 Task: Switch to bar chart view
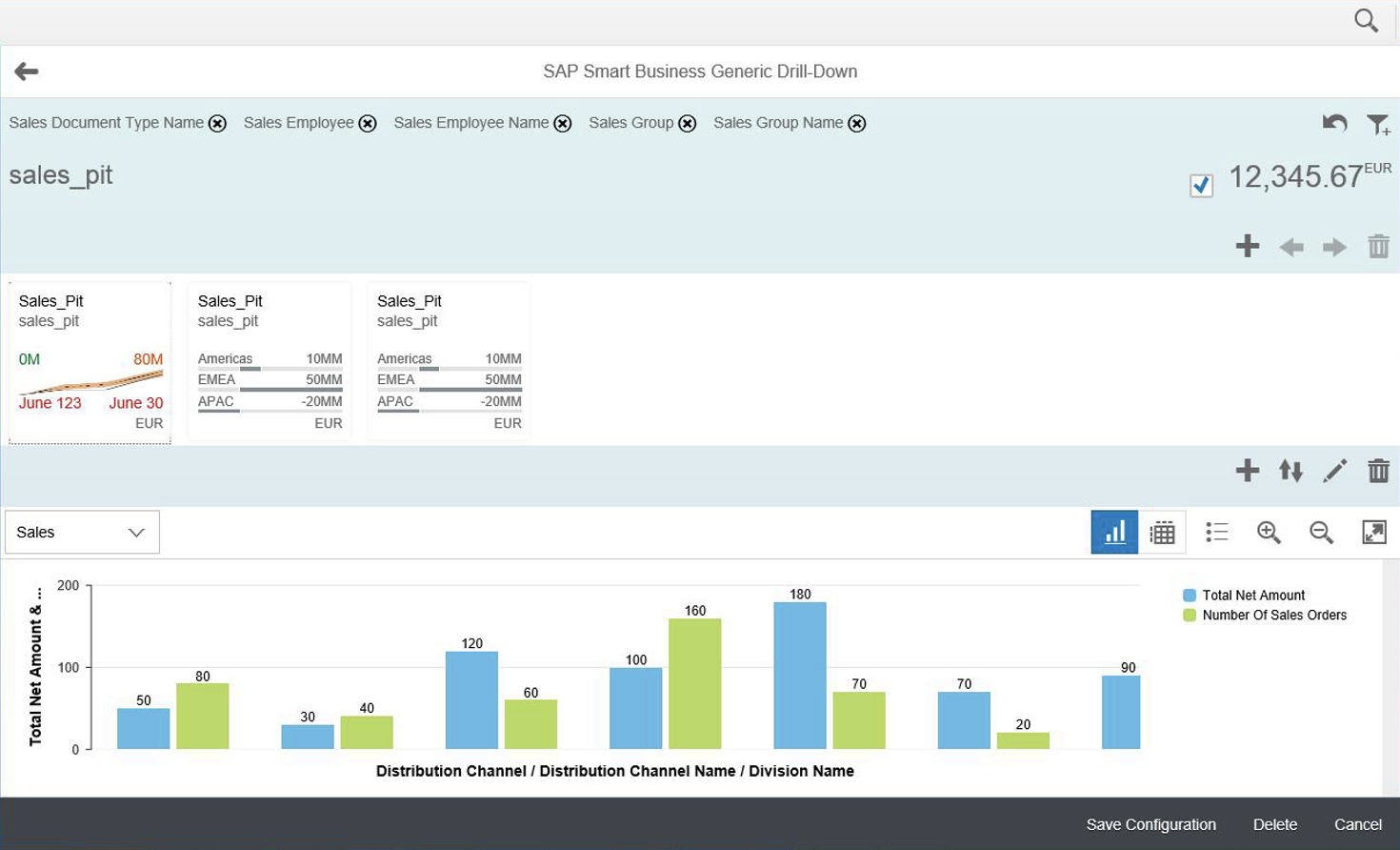click(1114, 532)
